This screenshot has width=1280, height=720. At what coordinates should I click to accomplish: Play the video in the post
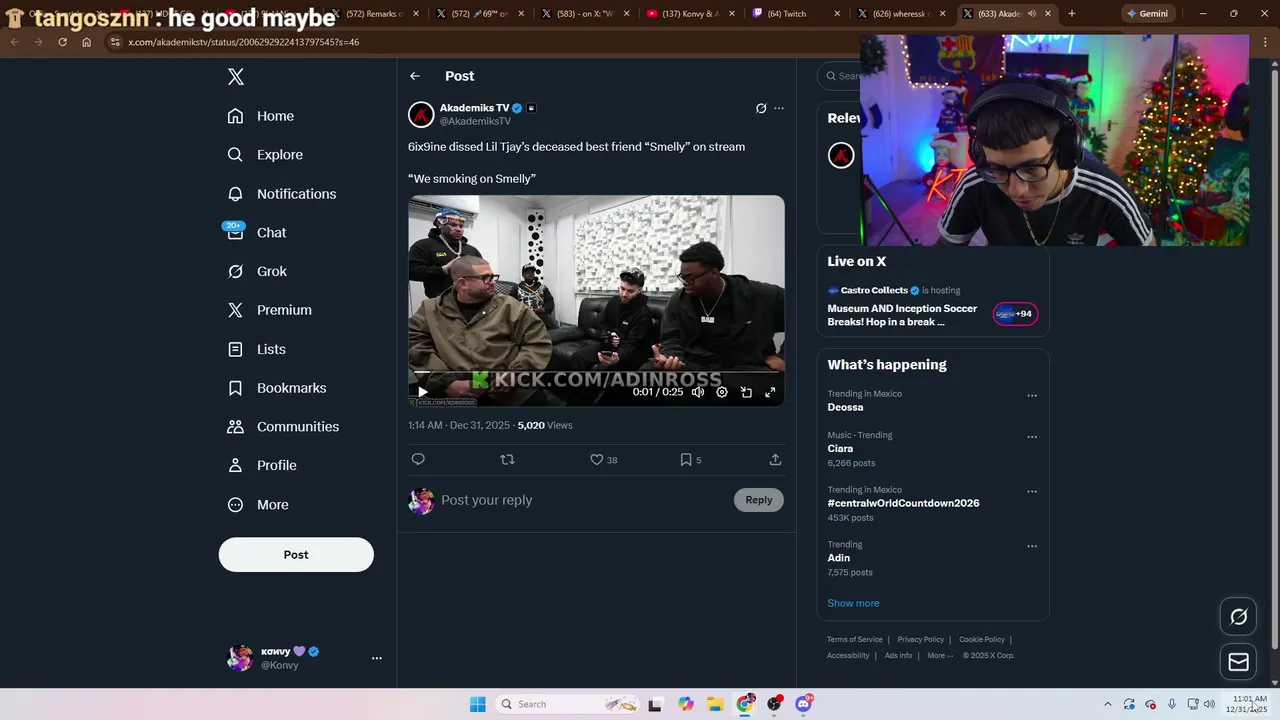click(422, 392)
